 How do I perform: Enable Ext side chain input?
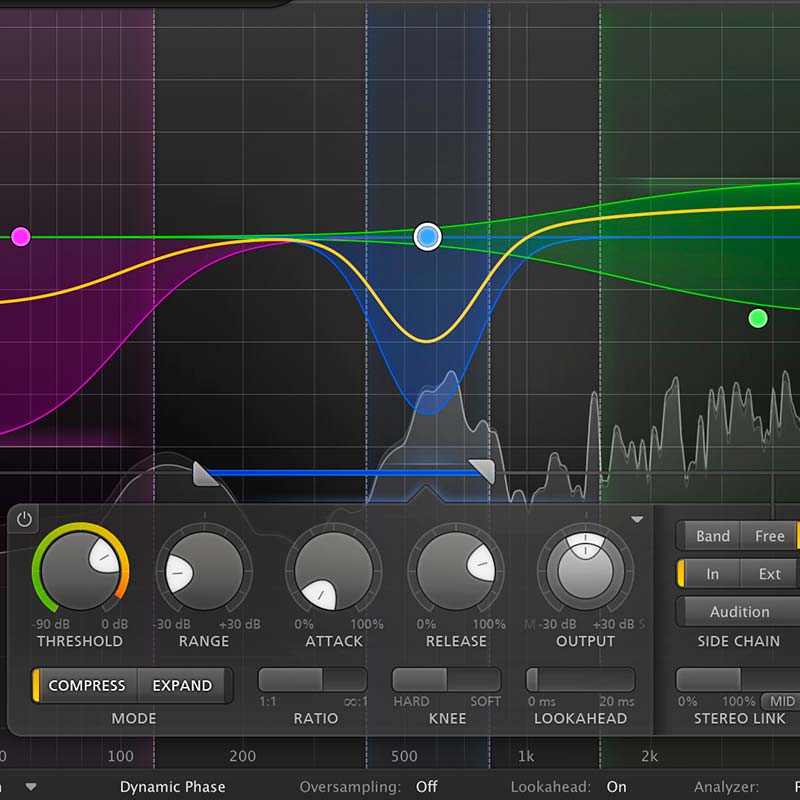tap(769, 574)
